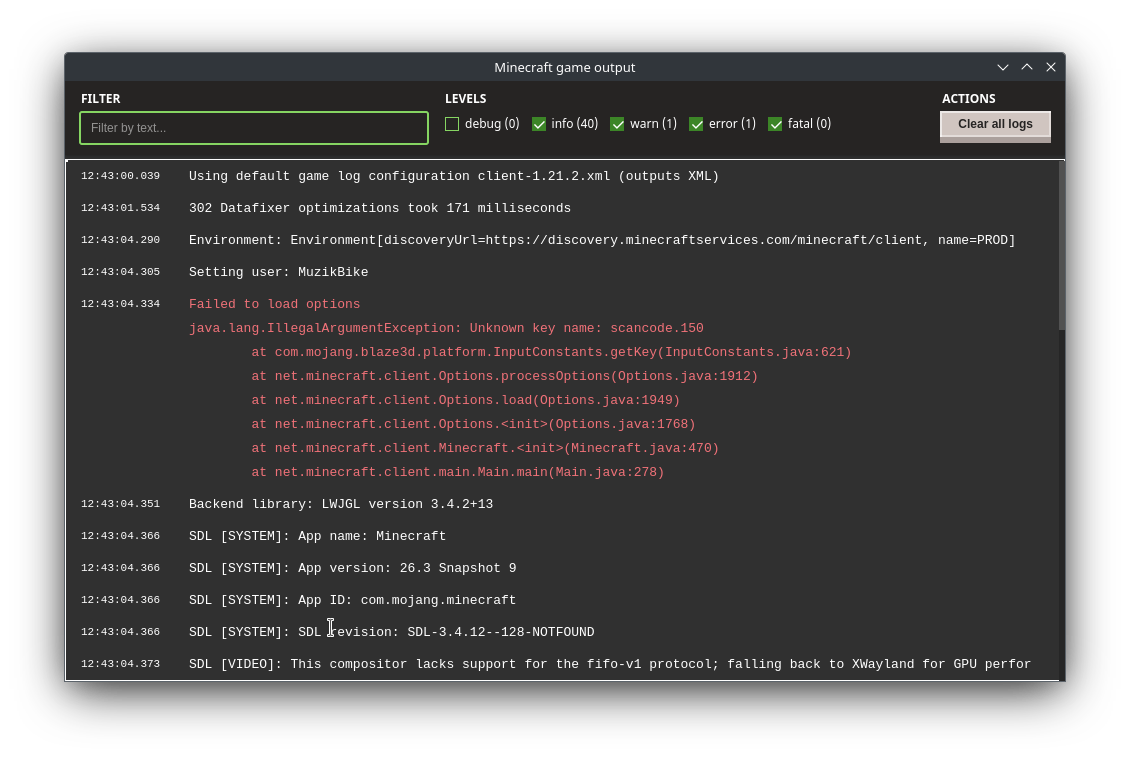
Task: Click the 'App version: 26.3 Snapshot 9' line
Action: [x=352, y=568]
